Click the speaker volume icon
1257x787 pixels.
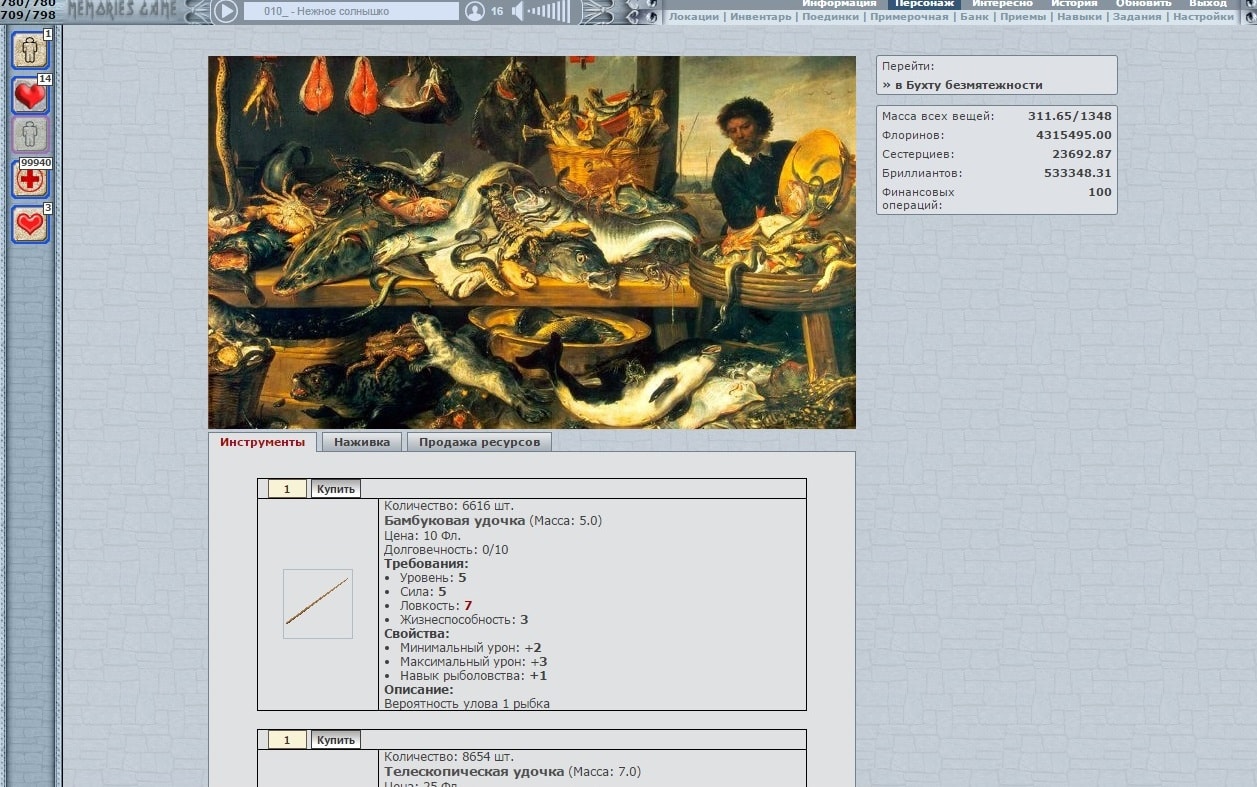[x=518, y=12]
